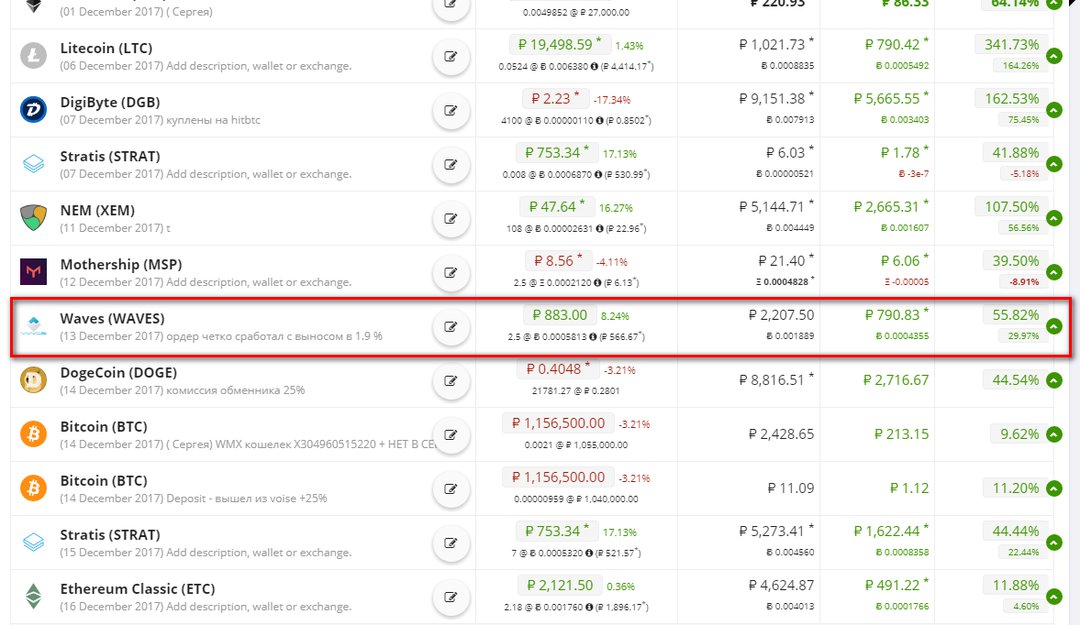
Task: Click the Stratis logo in the 07 December row
Action: pos(33,164)
